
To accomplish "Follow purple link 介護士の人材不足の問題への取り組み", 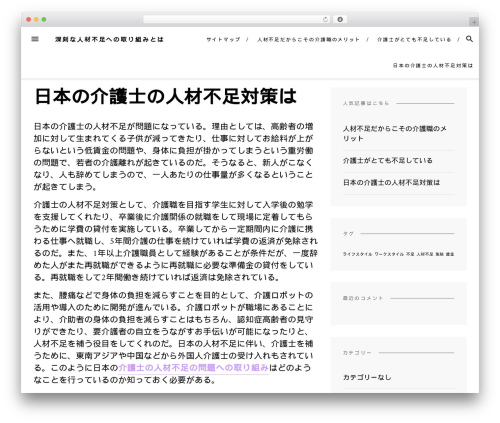I will (x=194, y=368).
